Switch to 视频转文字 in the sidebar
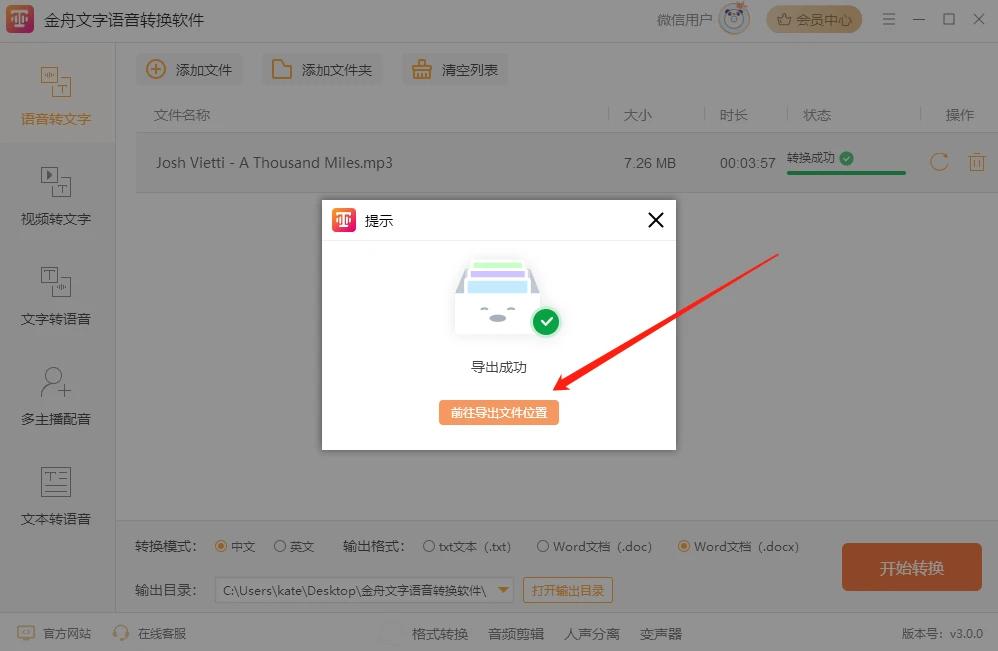This screenshot has width=998, height=651. point(56,195)
